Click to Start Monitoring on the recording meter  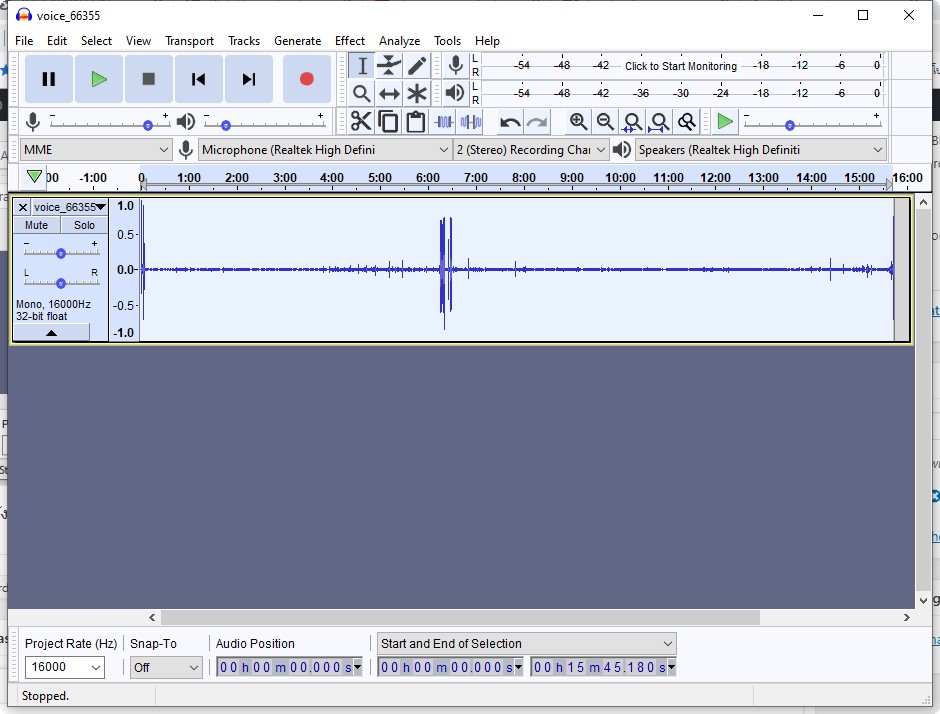tap(680, 66)
